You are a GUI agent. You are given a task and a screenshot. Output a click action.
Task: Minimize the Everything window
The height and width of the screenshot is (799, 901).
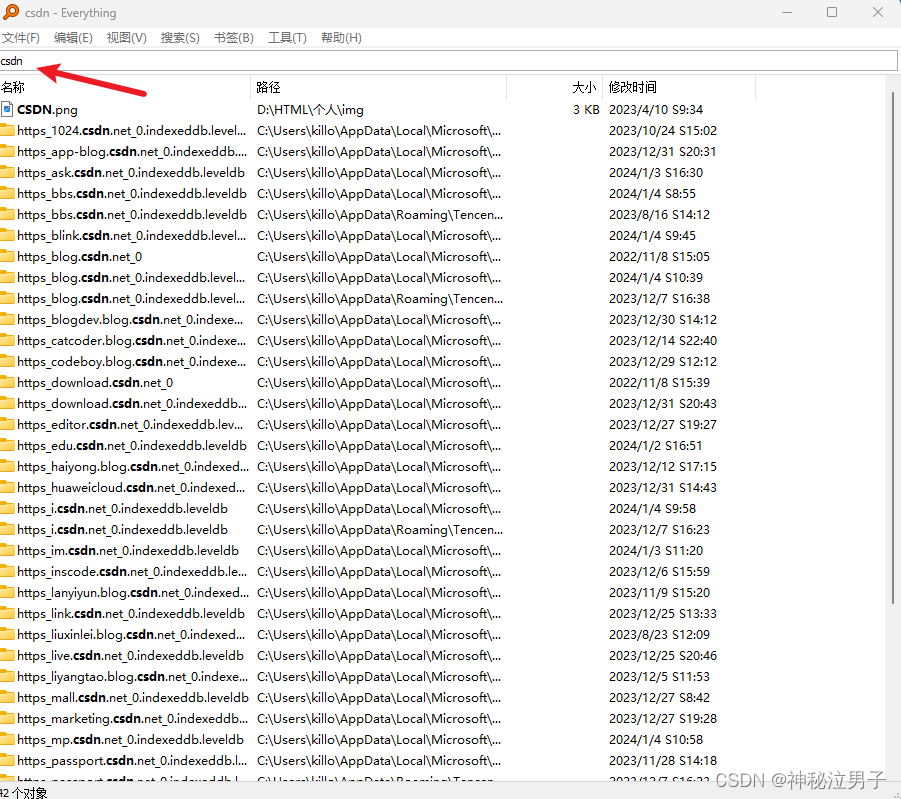787,12
